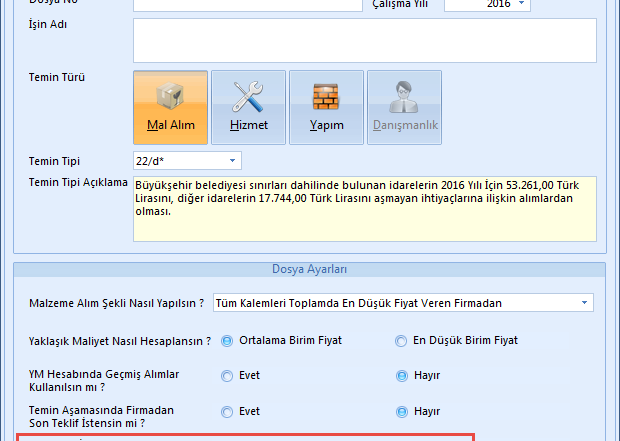Select Hayır for Son Teklif İstensin
The image size is (620, 441).
403,411
